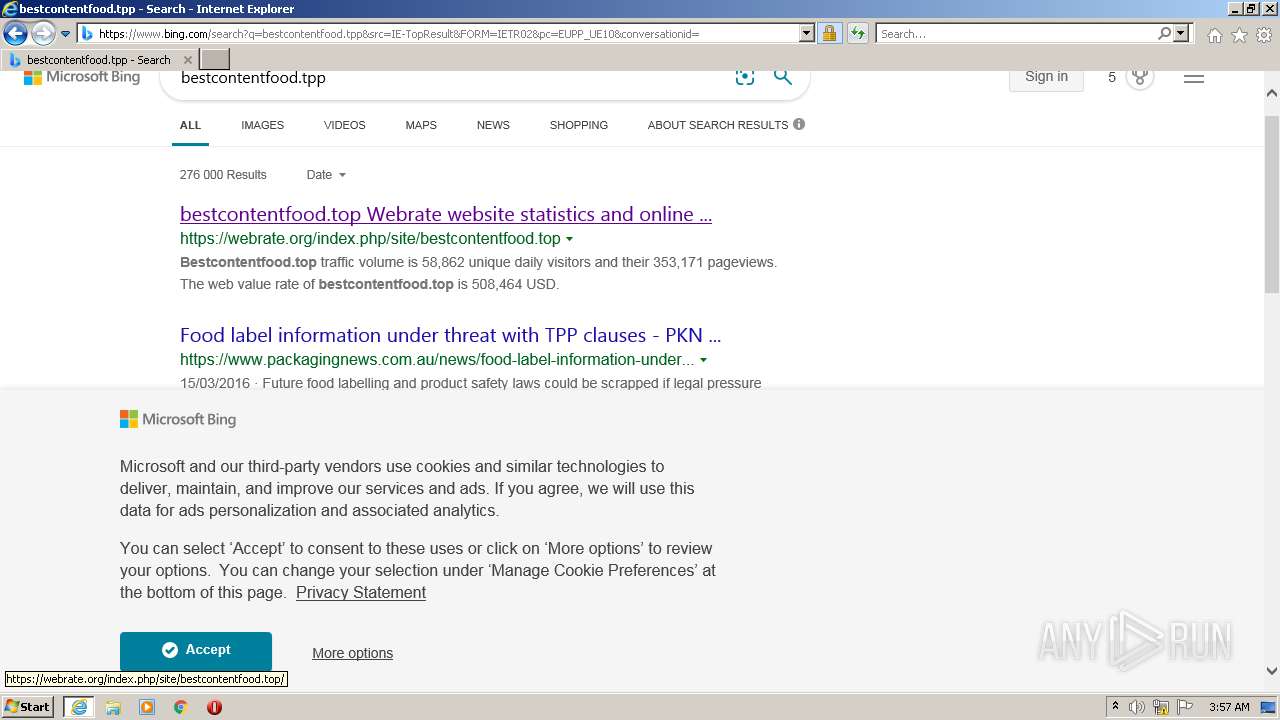The image size is (1280, 720).
Task: Click the Sign in button
Action: point(1046,77)
